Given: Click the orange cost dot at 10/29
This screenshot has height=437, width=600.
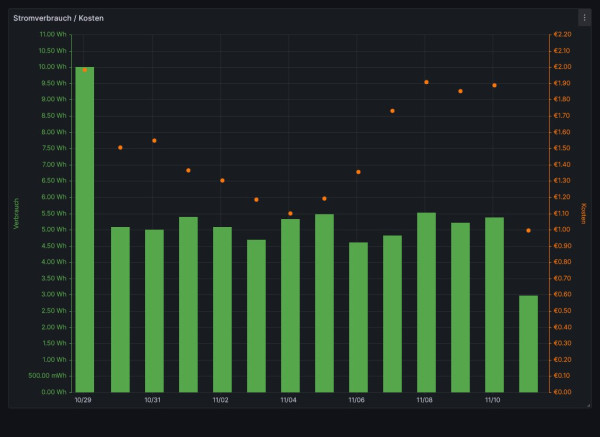Looking at the screenshot, I should point(85,70).
